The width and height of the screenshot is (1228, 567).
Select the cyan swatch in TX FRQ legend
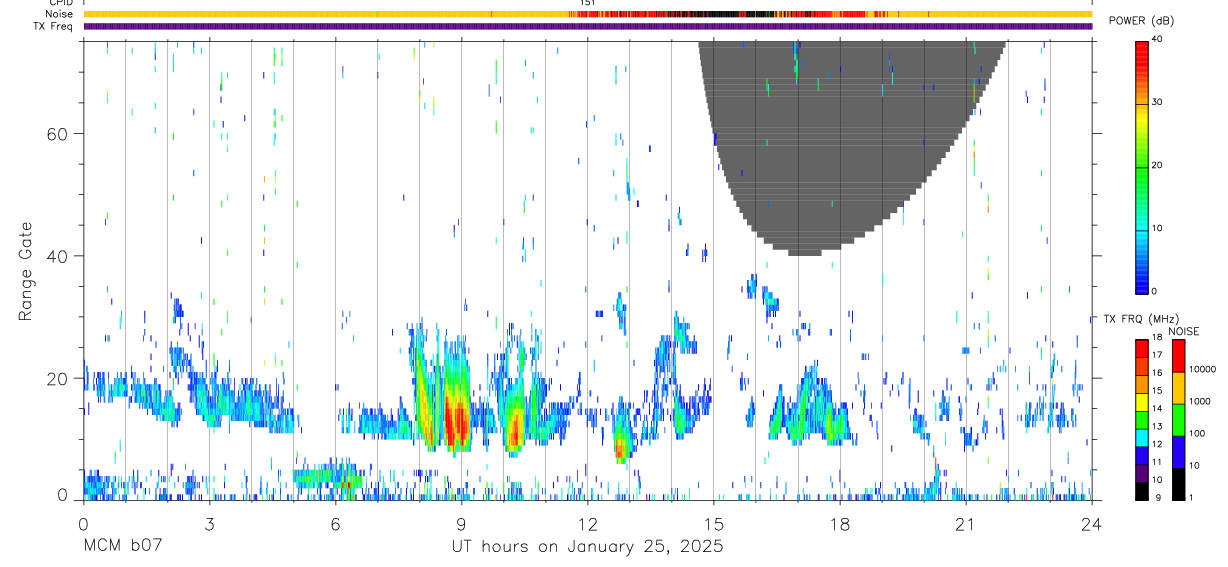[x=1142, y=438]
